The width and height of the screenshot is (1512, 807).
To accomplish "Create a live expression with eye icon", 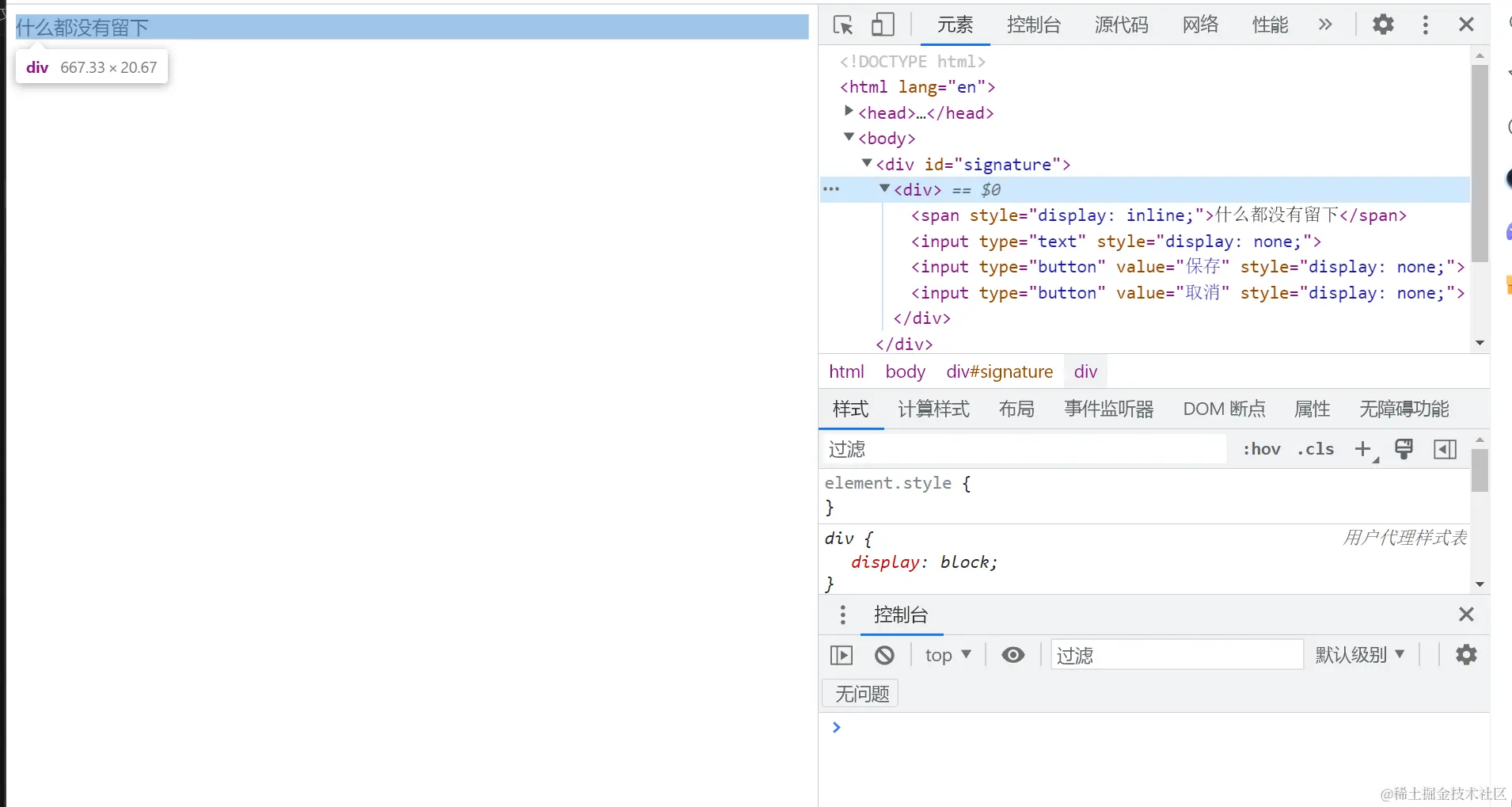I will point(1013,655).
